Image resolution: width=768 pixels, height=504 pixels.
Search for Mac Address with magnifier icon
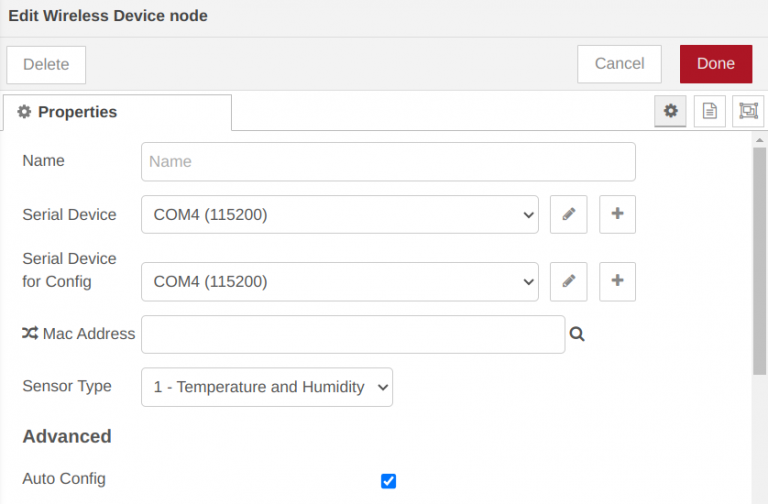click(x=577, y=335)
